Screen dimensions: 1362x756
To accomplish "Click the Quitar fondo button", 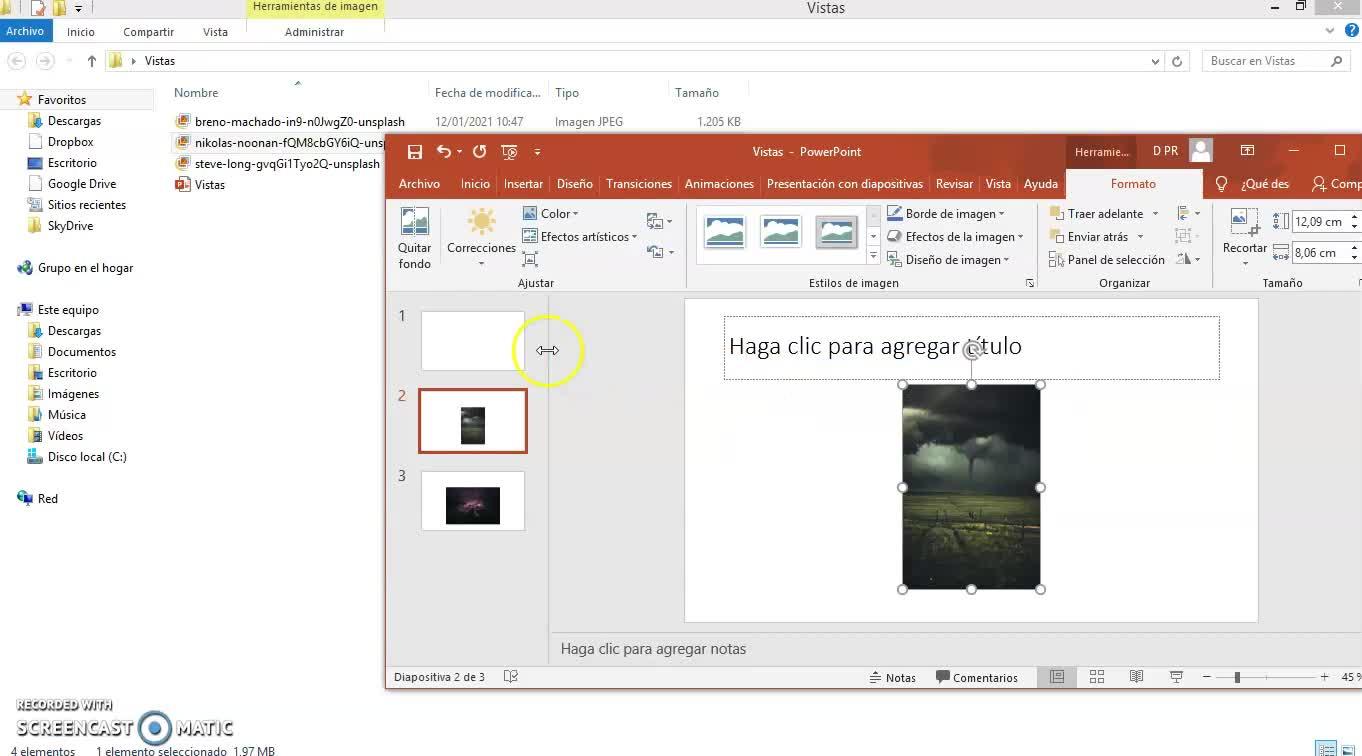I will (x=414, y=238).
